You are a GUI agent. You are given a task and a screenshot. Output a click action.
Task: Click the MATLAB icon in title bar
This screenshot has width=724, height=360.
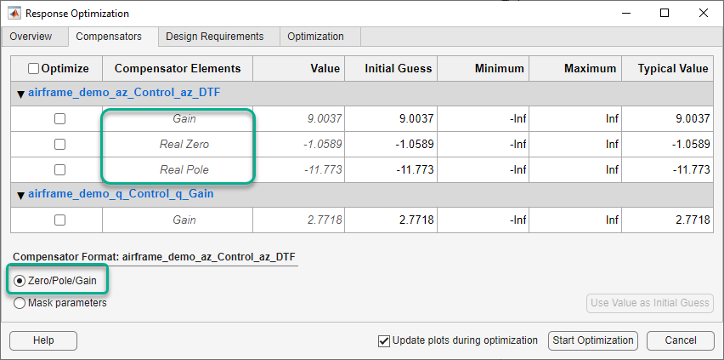coord(14,13)
